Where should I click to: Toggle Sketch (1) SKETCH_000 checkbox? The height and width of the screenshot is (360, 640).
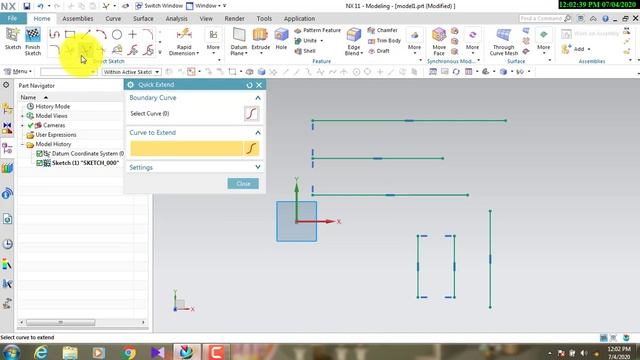click(x=40, y=163)
